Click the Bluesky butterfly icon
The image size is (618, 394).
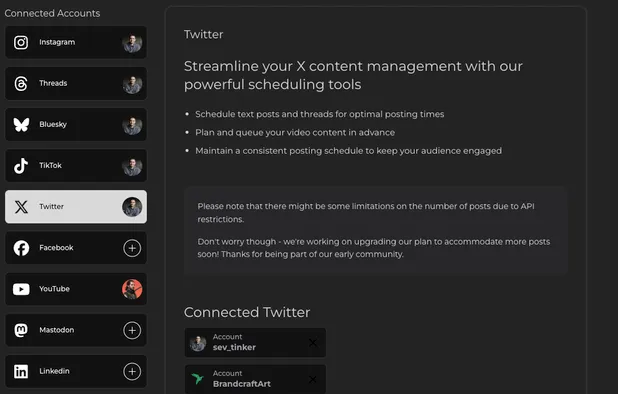coord(21,125)
